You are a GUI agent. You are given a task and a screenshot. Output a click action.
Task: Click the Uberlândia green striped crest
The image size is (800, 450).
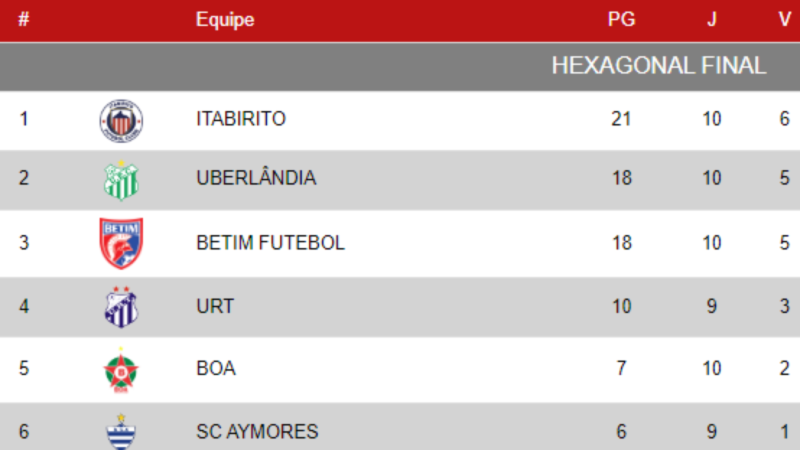(x=121, y=181)
